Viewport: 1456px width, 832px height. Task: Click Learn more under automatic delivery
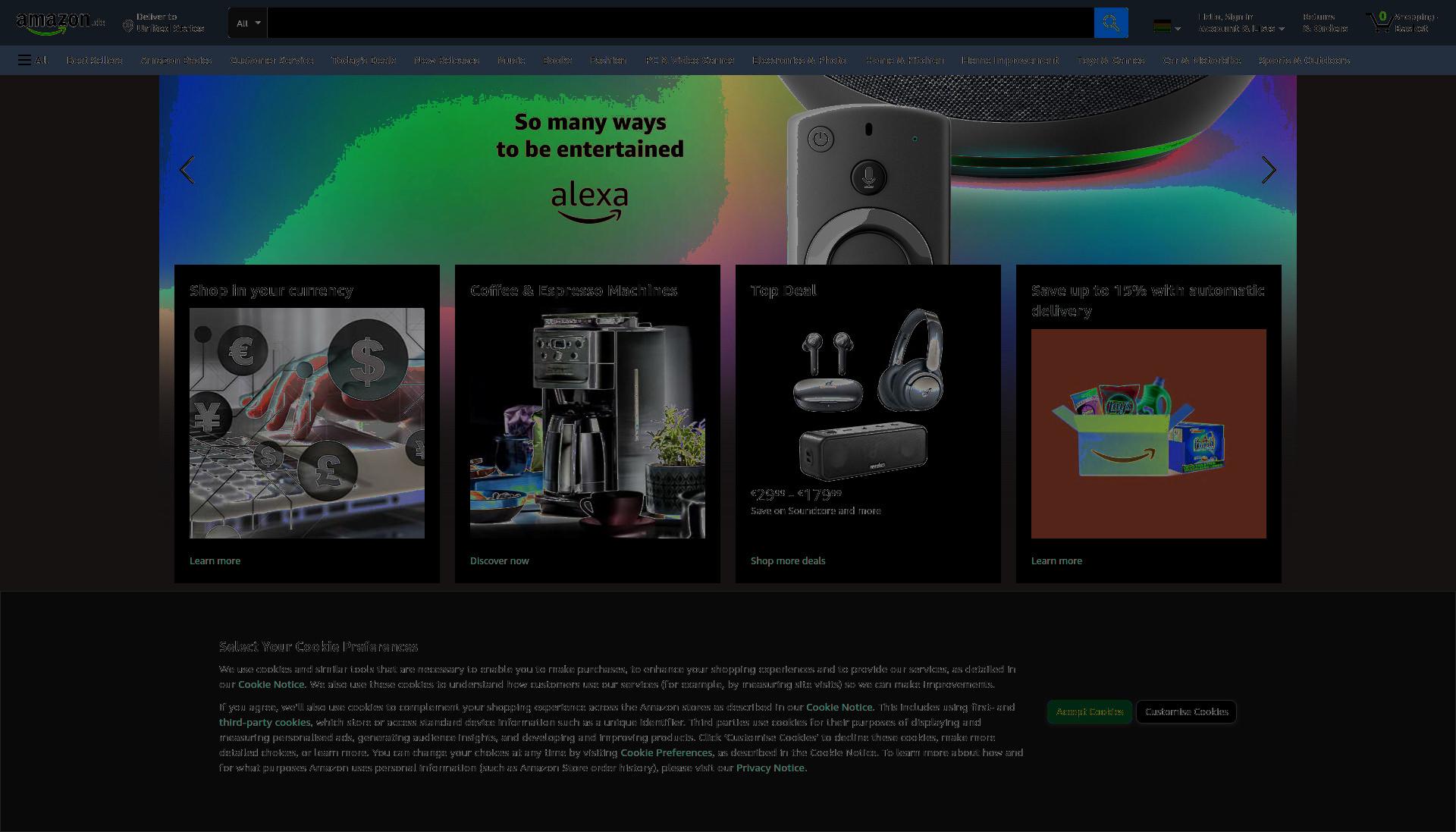[x=1056, y=561]
